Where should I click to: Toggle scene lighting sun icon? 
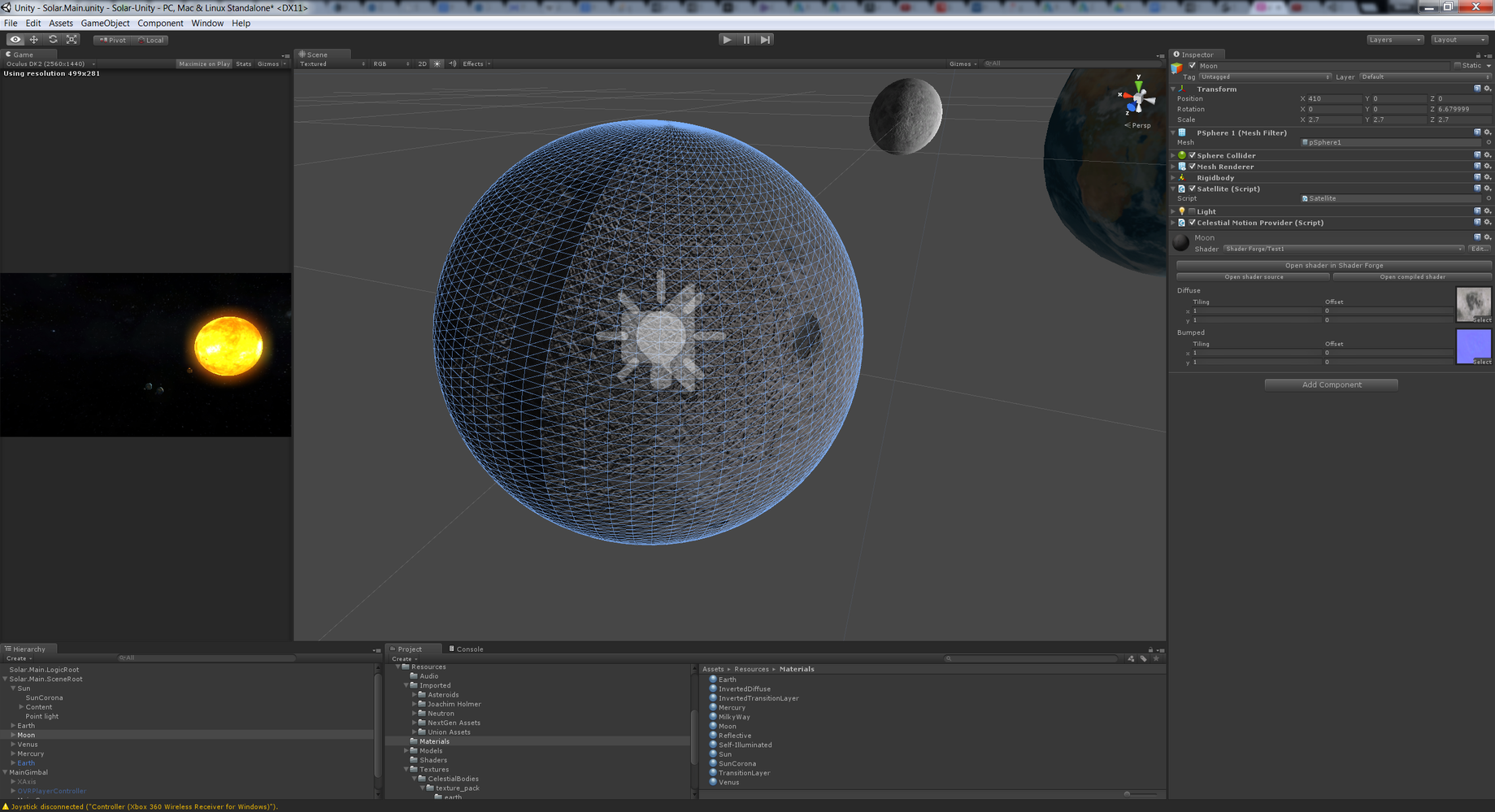tap(437, 63)
